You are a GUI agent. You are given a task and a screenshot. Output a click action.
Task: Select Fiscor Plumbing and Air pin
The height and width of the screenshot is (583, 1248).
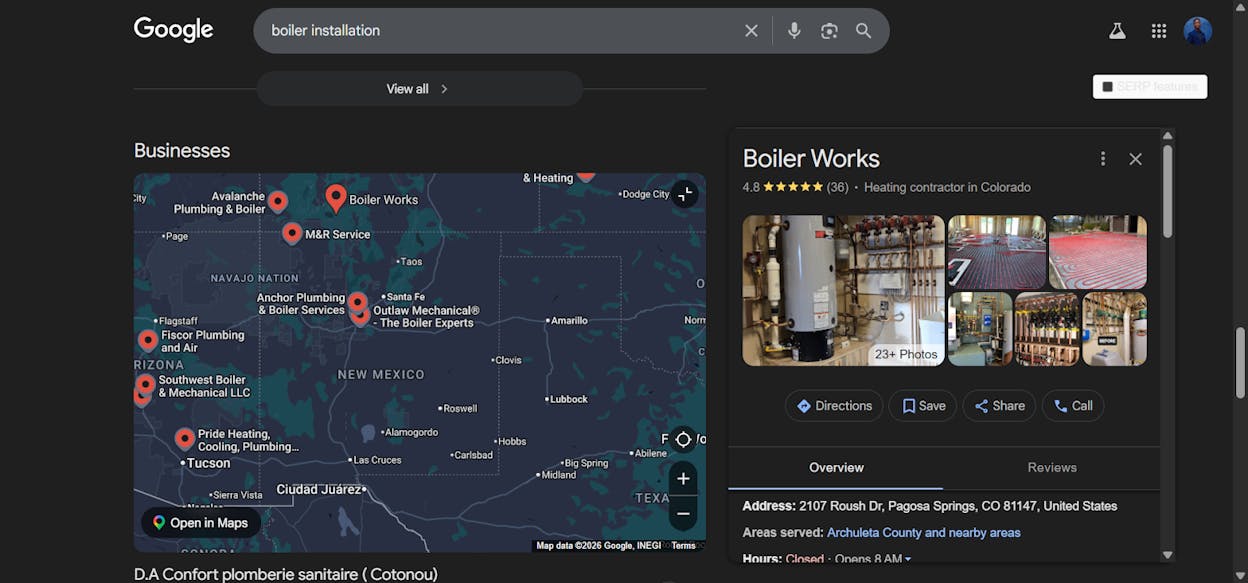(148, 340)
